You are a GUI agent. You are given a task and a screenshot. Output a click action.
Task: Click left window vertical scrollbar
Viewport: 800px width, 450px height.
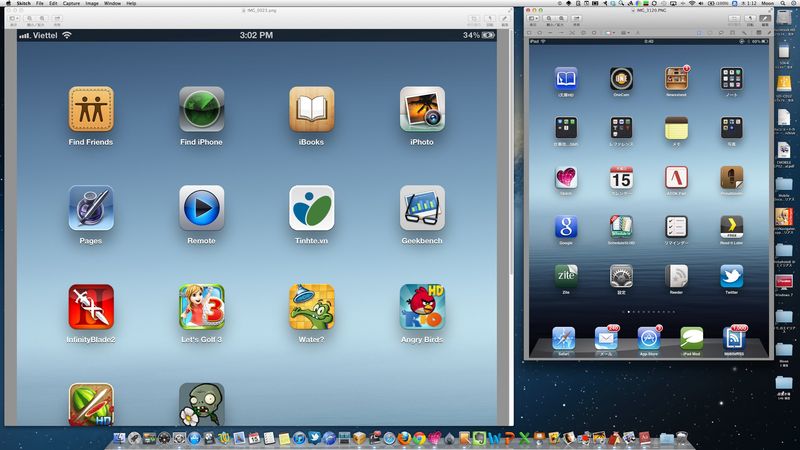click(511, 153)
